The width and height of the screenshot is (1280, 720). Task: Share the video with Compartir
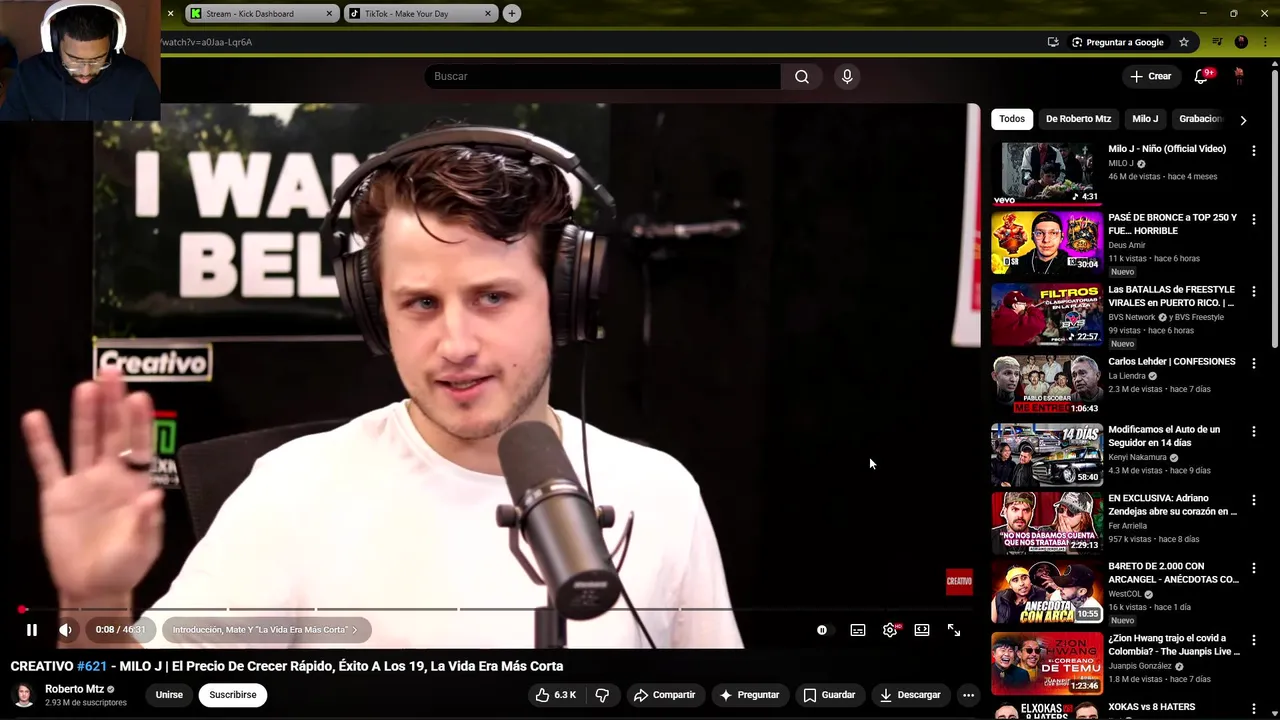click(x=665, y=695)
